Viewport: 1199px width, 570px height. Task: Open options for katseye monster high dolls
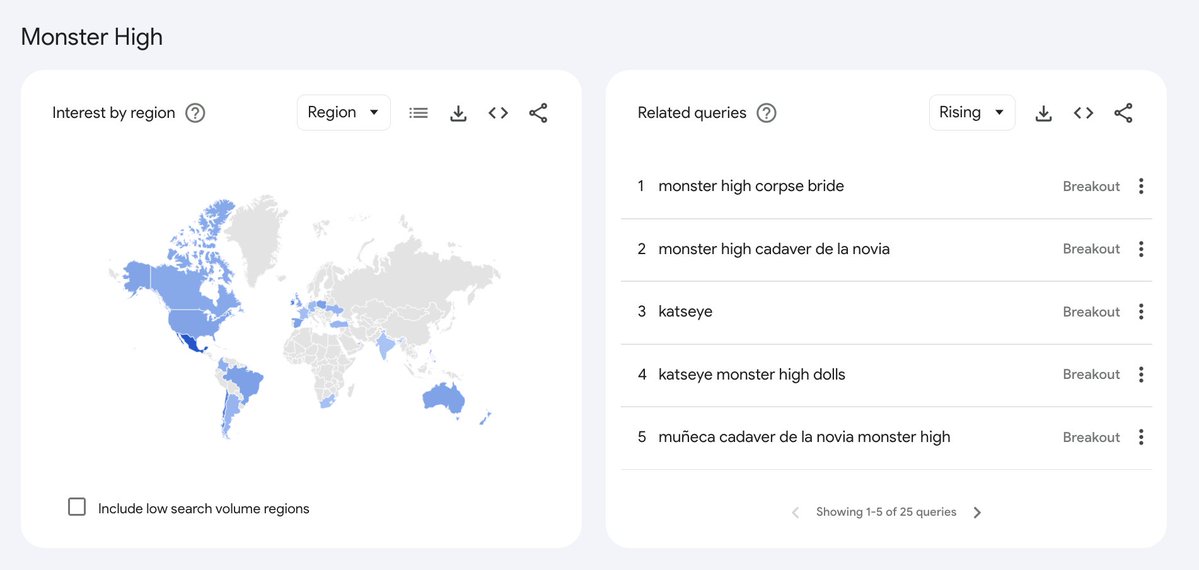pyautogui.click(x=1141, y=374)
